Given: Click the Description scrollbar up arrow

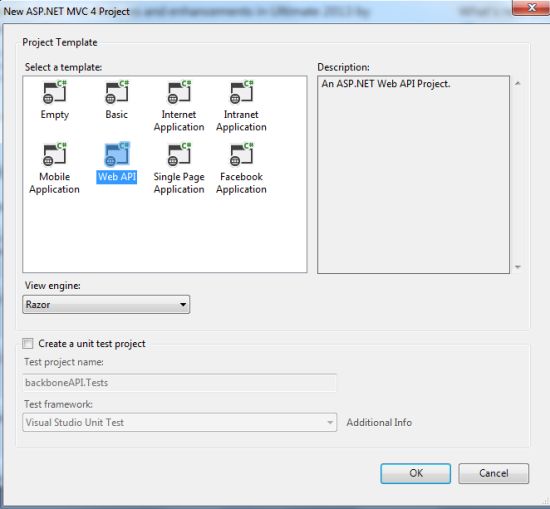Looking at the screenshot, I should click(x=517, y=83).
